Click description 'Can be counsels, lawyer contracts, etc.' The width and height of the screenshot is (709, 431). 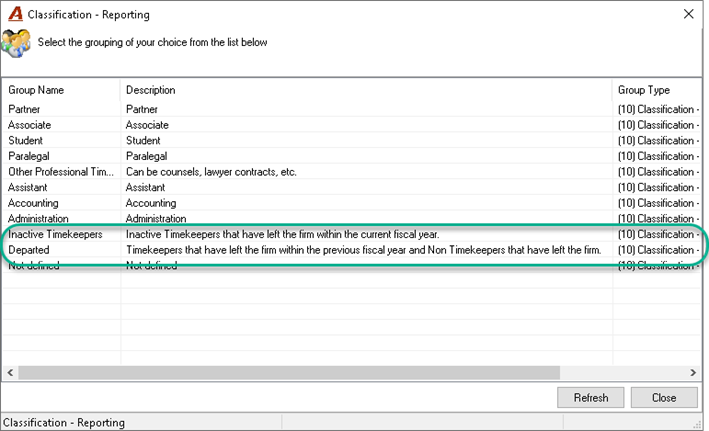point(211,172)
